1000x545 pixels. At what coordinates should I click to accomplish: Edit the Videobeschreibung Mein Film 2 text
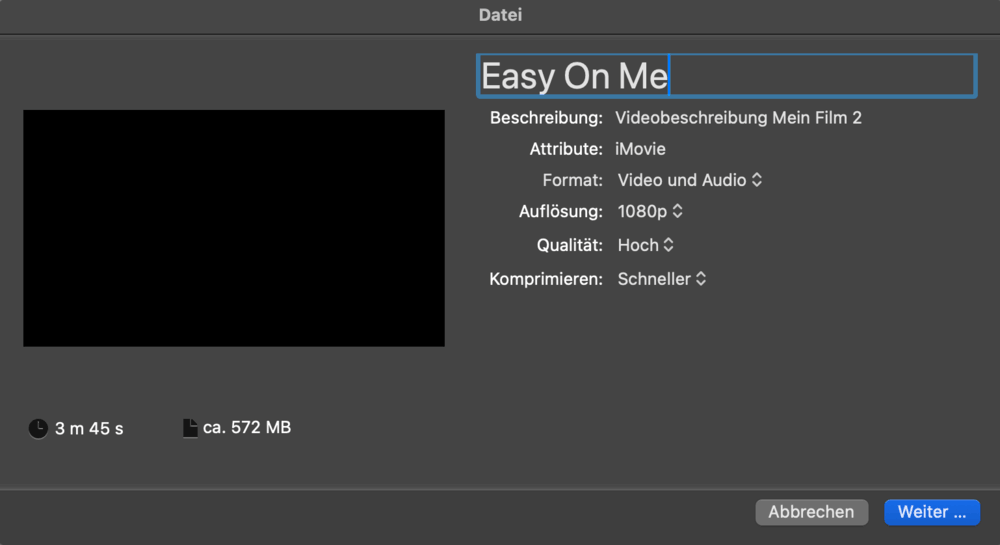[x=738, y=118]
